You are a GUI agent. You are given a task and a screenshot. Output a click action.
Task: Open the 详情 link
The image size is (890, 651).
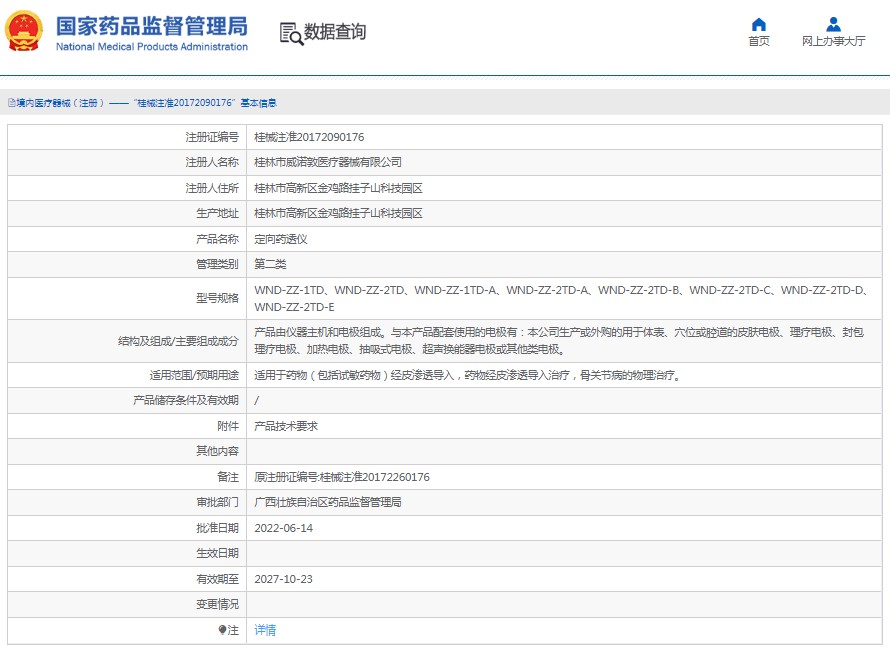coord(265,630)
